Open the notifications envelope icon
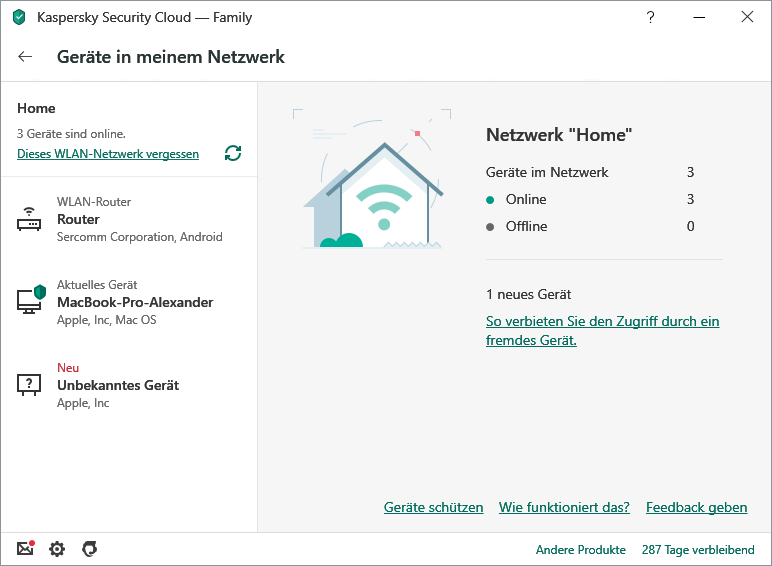The width and height of the screenshot is (772, 566). pyautogui.click(x=25, y=549)
